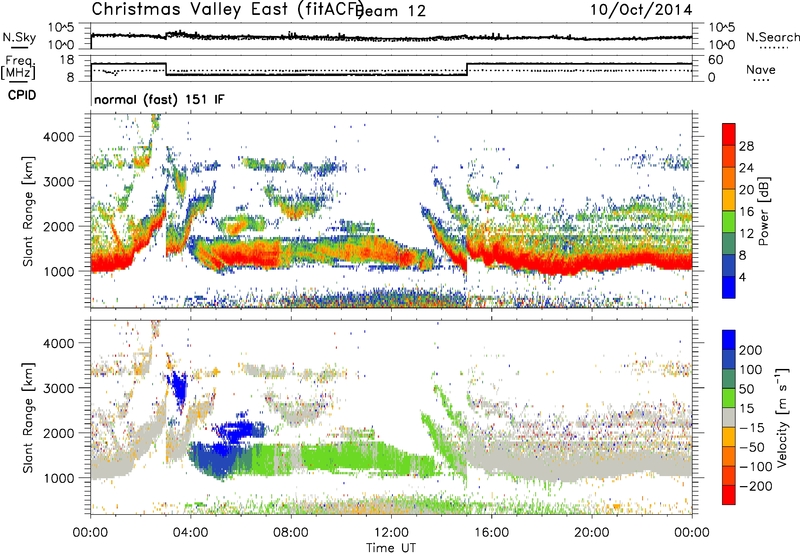Click the "Power [dB]" colorbar title
Screen dimensions: 800x554
(x=764, y=211)
